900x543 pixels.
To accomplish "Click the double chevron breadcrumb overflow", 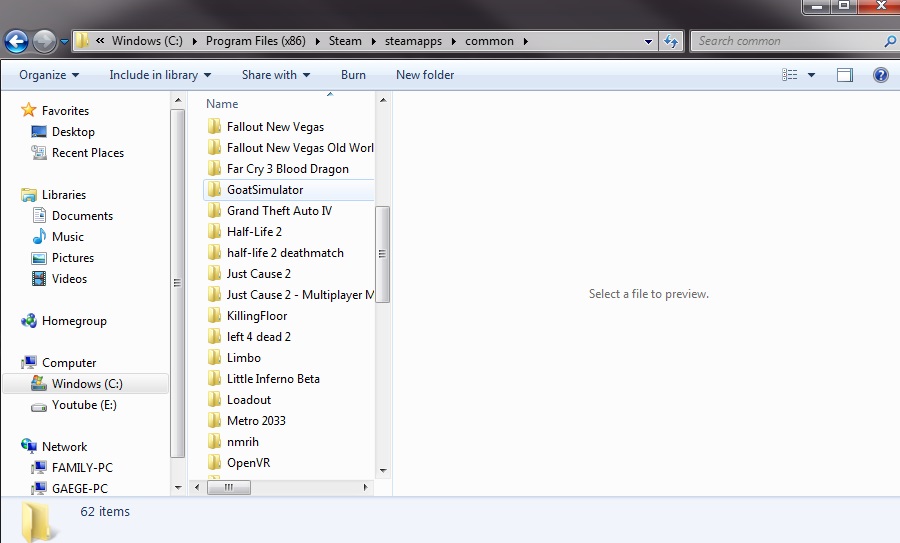I will (100, 41).
